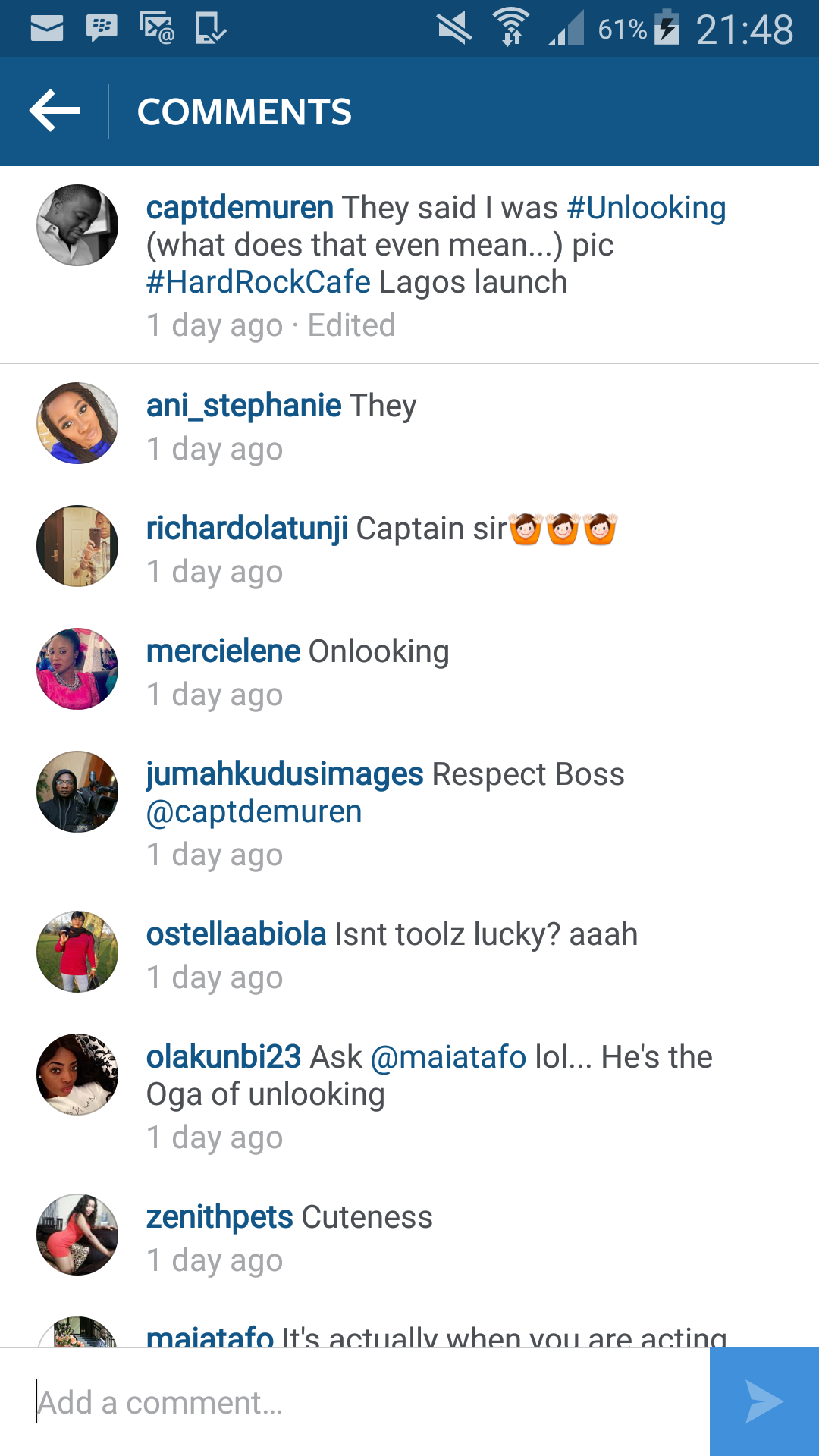Open the BBM message notification icon
The image size is (819, 1456).
[x=102, y=29]
